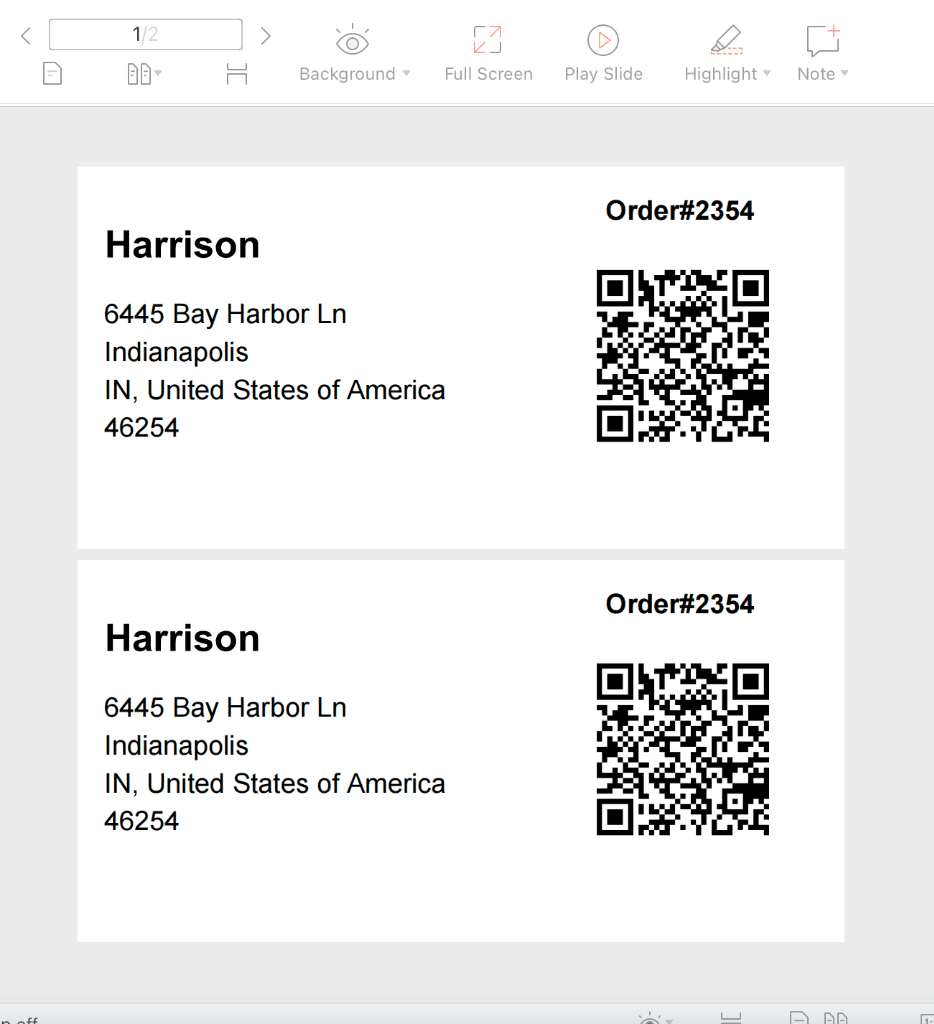Click the bottom status bar two-page icon
Viewport: 934px width, 1024px height.
[x=835, y=1018]
